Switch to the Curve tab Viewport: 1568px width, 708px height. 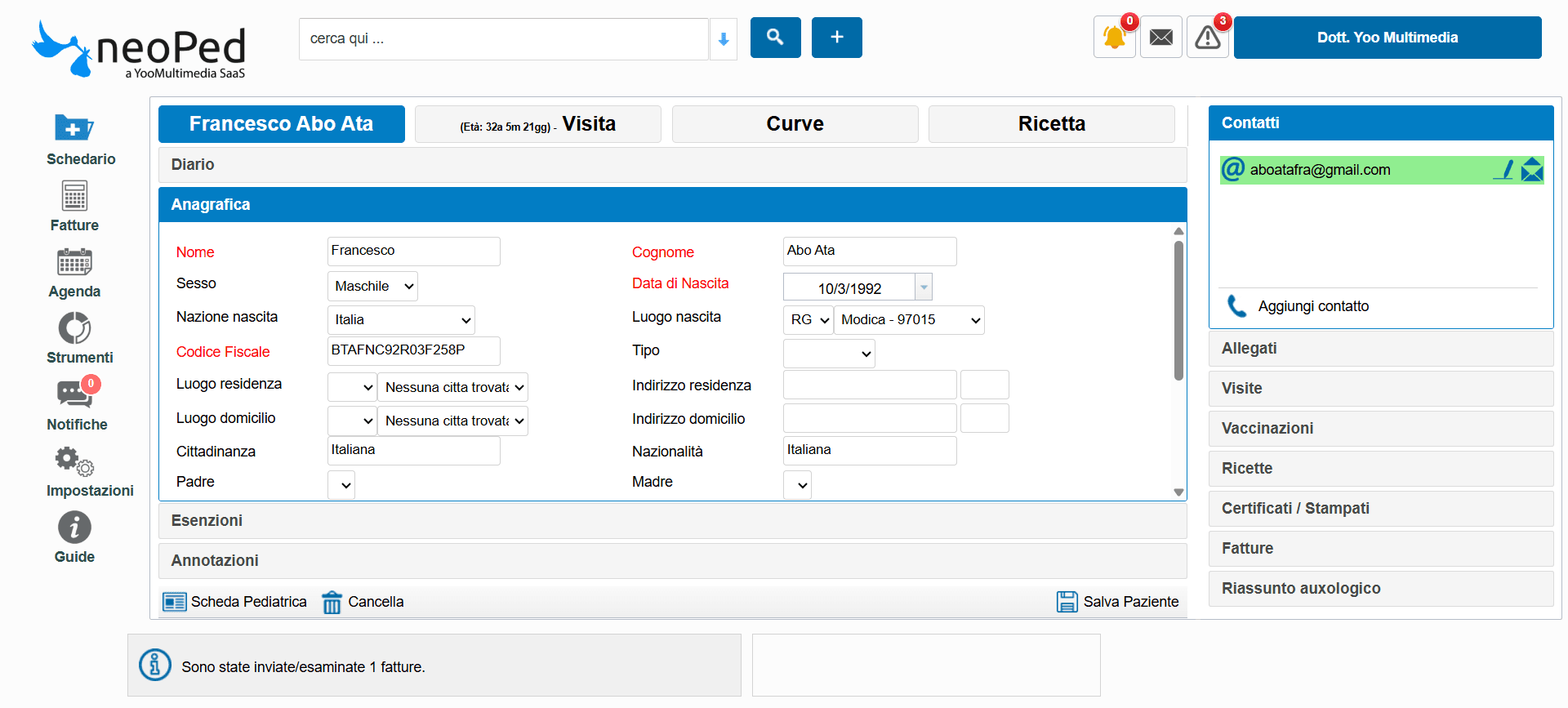(795, 124)
